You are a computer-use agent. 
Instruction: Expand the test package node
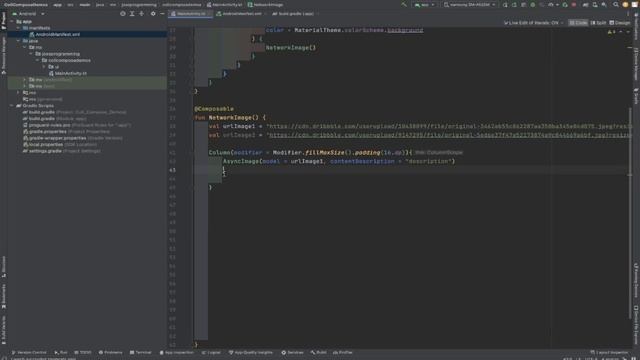tap(25, 87)
